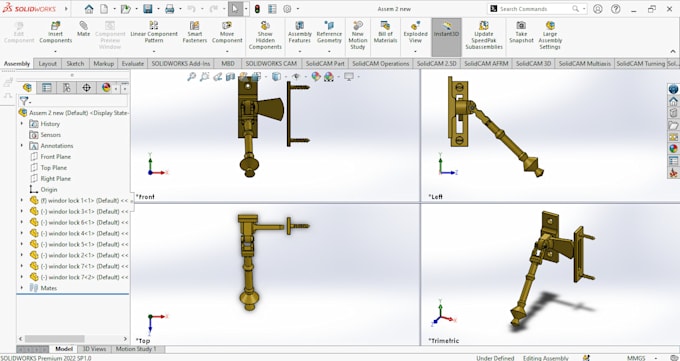Image resolution: width=680 pixels, height=361 pixels.
Task: Click the Print icon
Action: [x=170, y=9]
